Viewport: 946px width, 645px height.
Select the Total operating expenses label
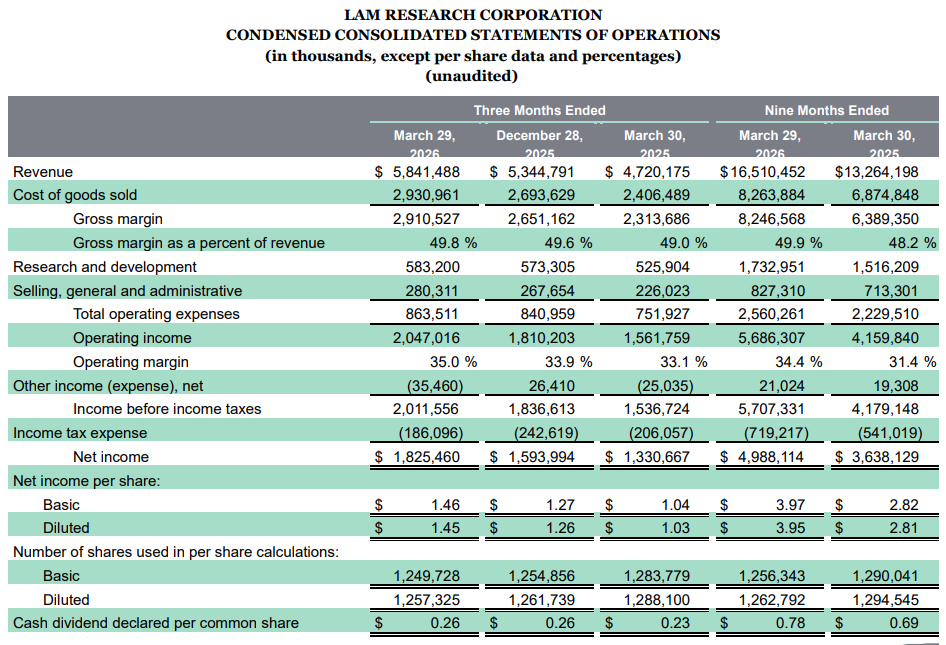[156, 314]
